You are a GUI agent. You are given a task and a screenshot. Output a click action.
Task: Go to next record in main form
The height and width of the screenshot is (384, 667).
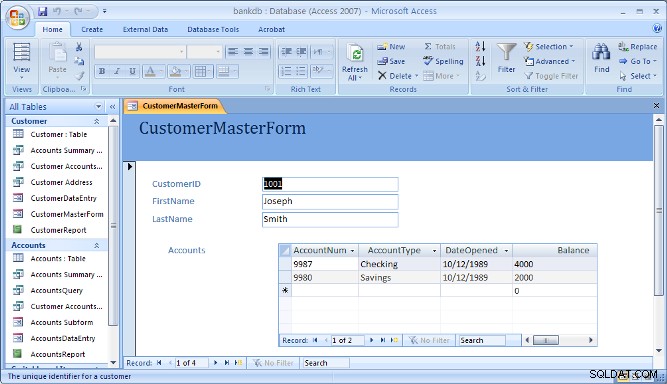[x=215, y=363]
